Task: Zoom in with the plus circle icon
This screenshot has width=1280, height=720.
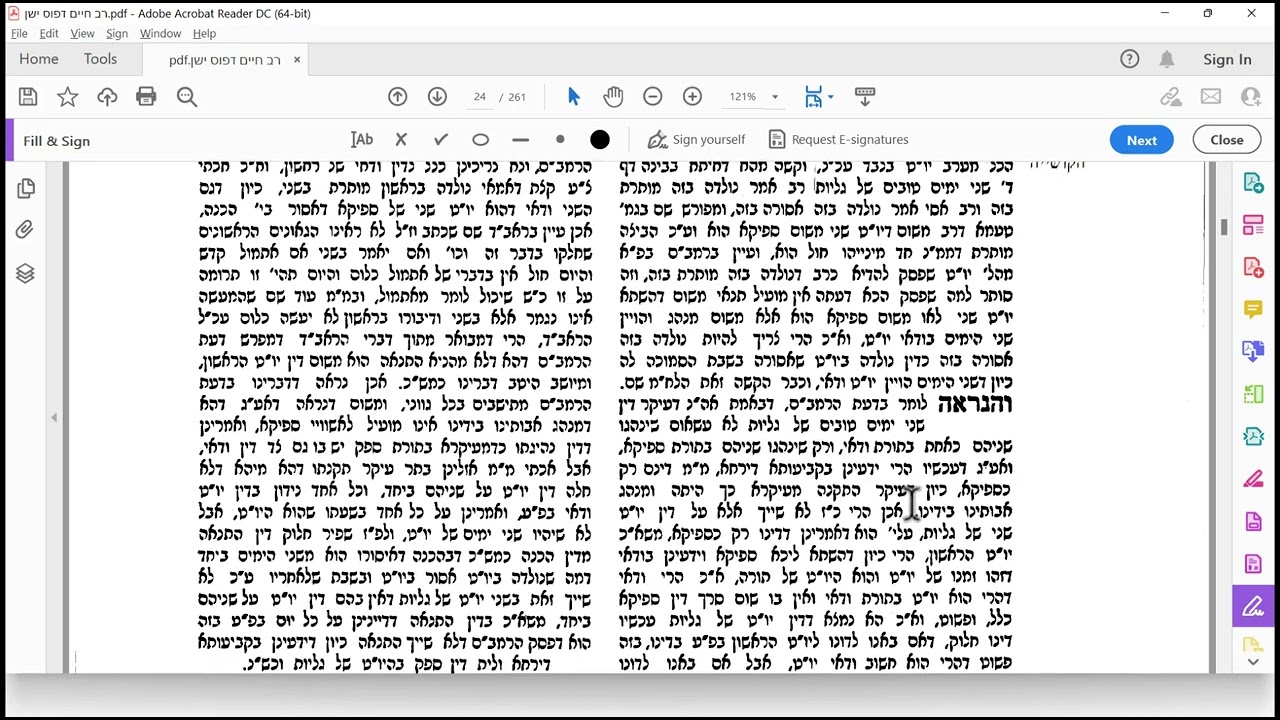Action: tap(692, 97)
